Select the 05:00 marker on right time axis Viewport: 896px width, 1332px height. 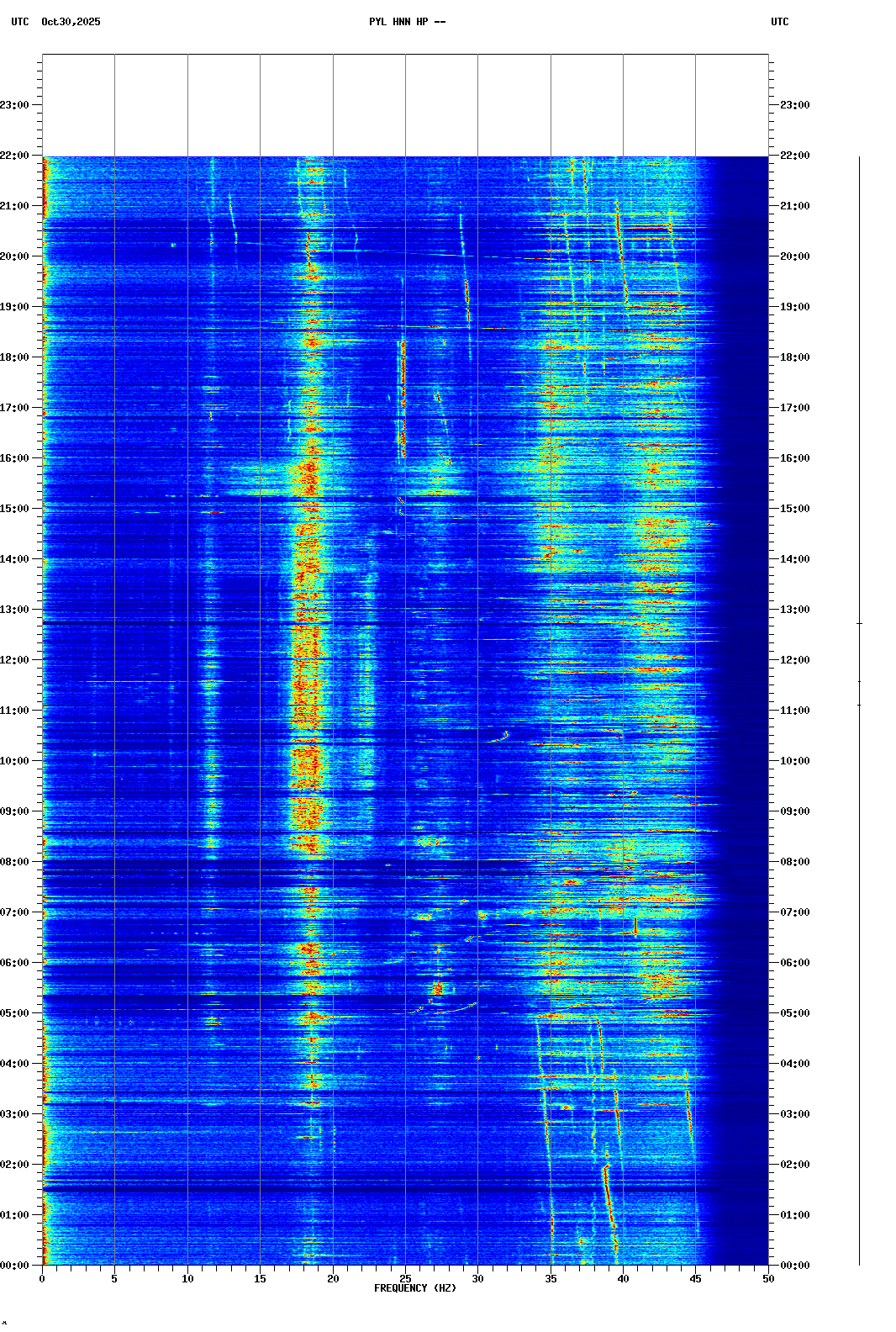pyautogui.click(x=794, y=1013)
